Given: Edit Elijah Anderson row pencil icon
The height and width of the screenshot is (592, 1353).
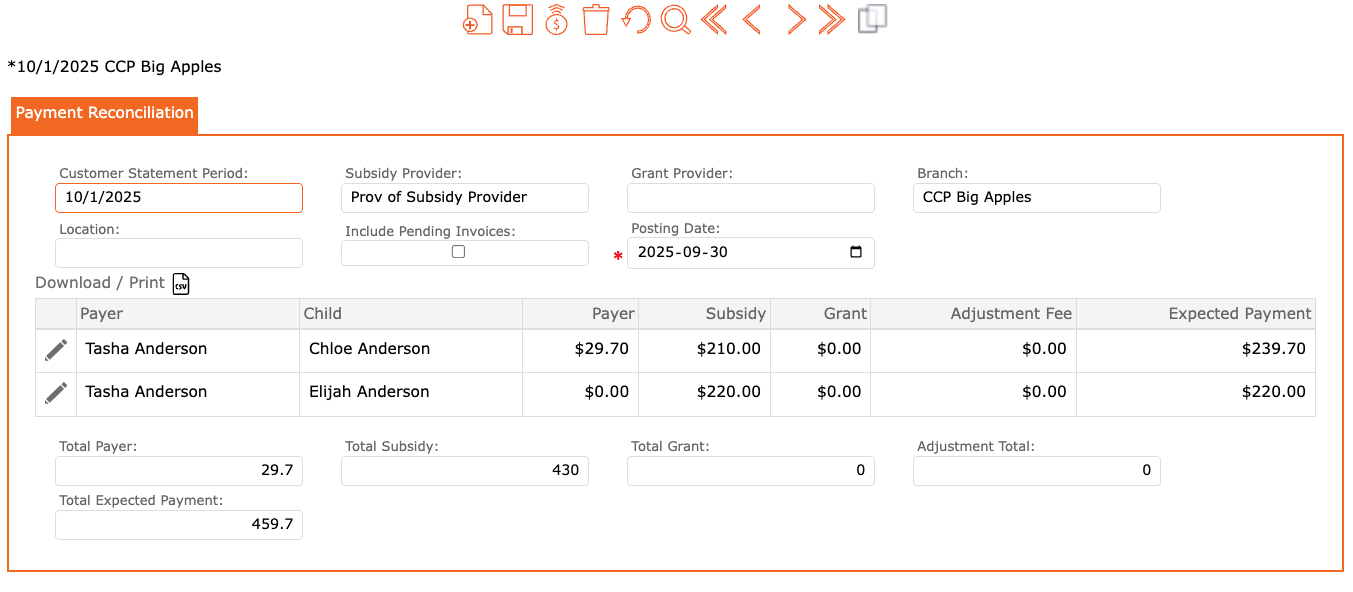Looking at the screenshot, I should pyautogui.click(x=56, y=393).
